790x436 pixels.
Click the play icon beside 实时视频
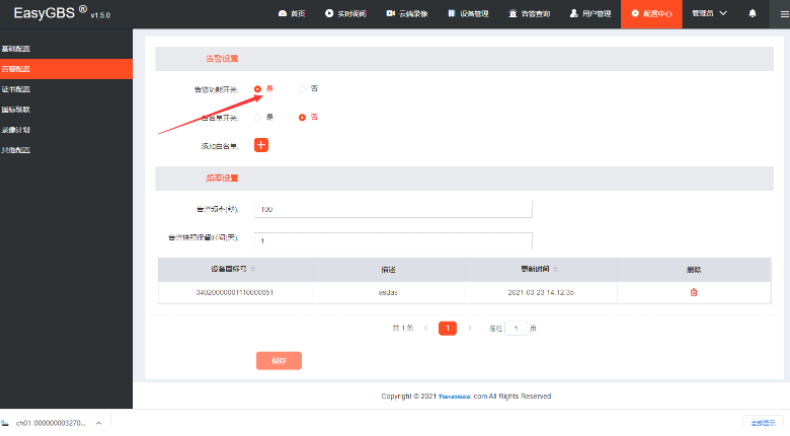coord(329,14)
